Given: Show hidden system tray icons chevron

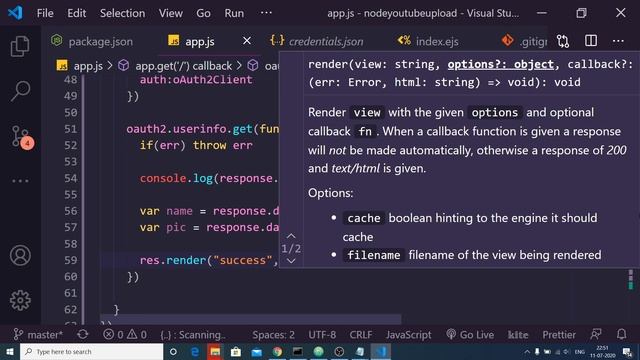Looking at the screenshot, I should [x=527, y=351].
